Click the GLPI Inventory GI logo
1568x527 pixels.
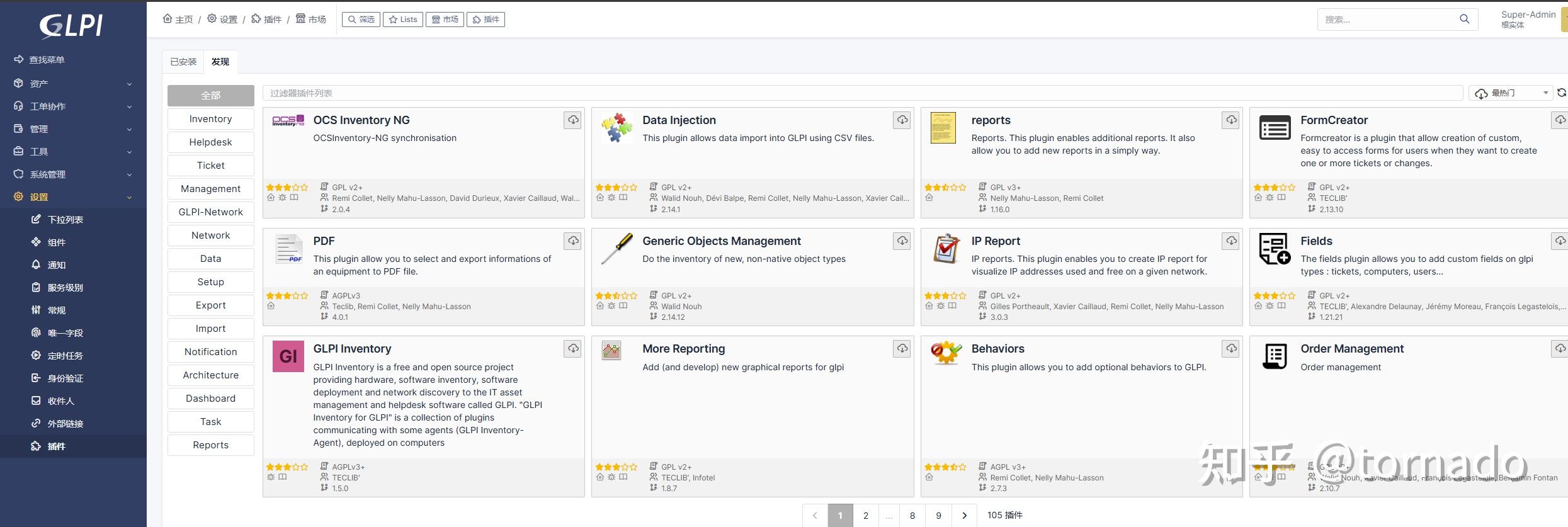point(288,356)
